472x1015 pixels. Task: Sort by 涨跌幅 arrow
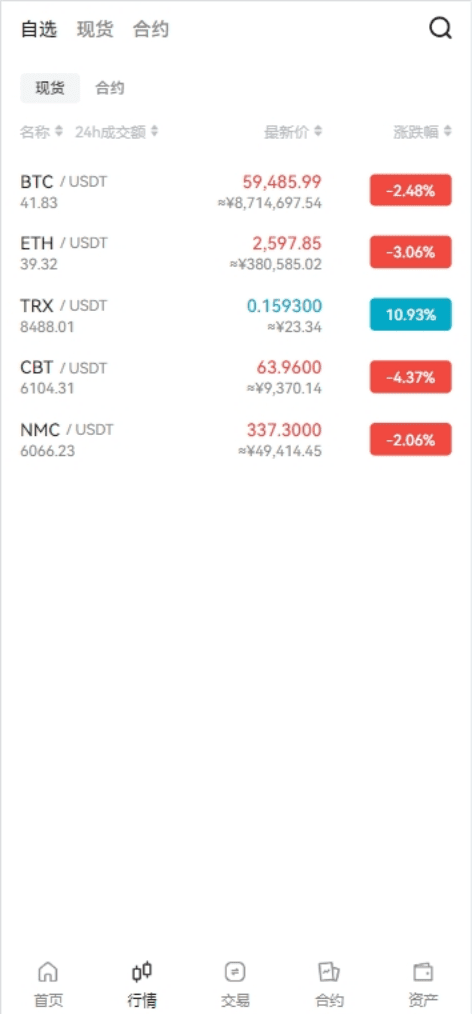(447, 131)
